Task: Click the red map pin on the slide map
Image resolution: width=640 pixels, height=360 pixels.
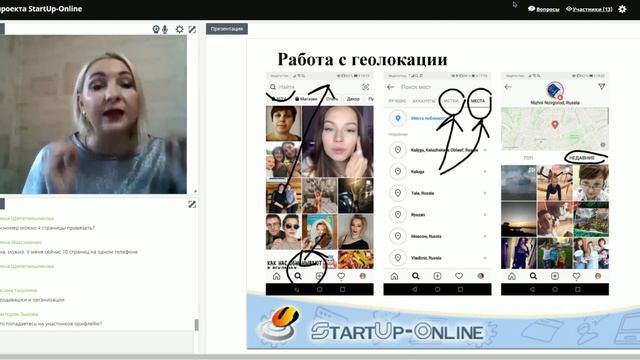Action: click(x=555, y=124)
